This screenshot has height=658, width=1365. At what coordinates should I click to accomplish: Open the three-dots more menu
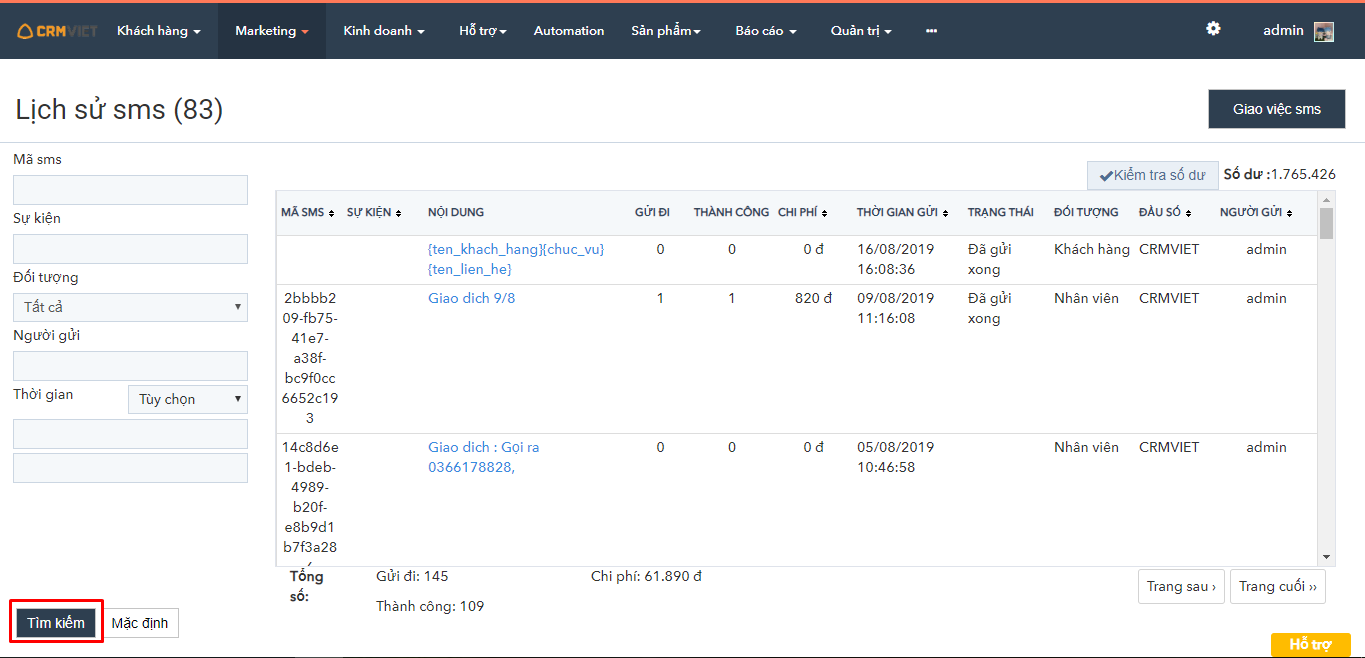931,31
